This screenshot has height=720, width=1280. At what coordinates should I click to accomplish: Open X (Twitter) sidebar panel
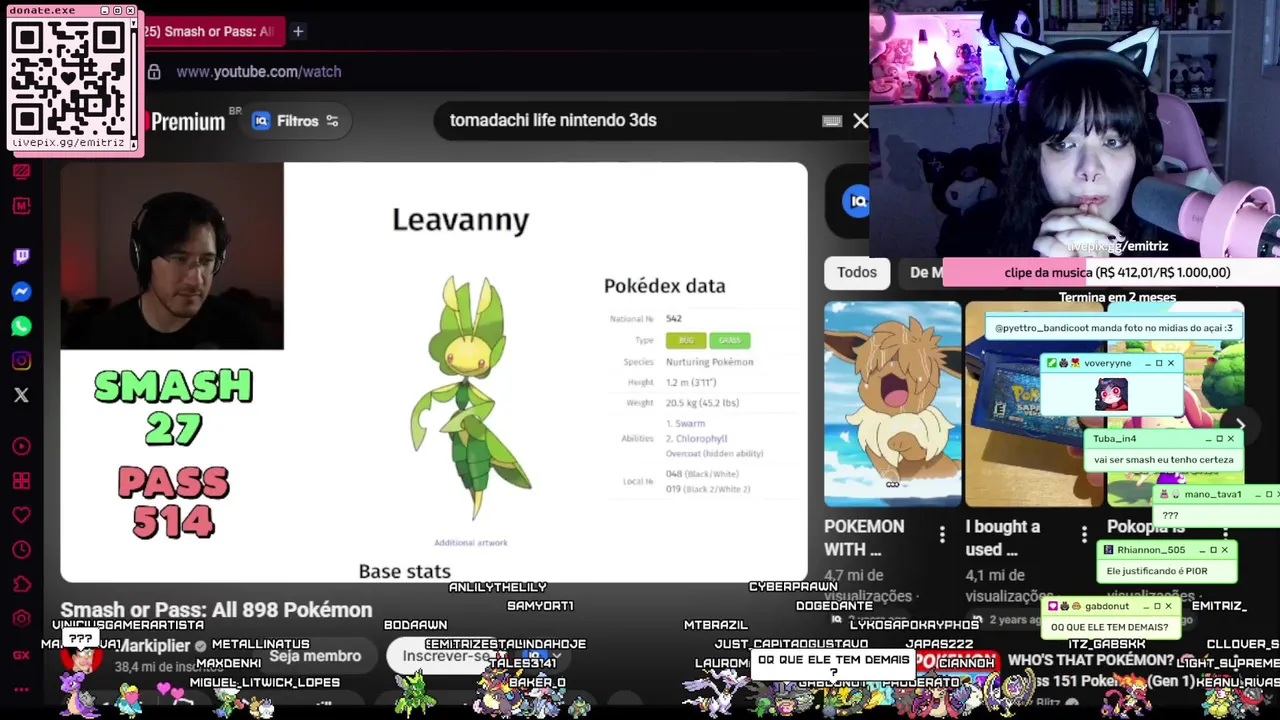[x=21, y=395]
